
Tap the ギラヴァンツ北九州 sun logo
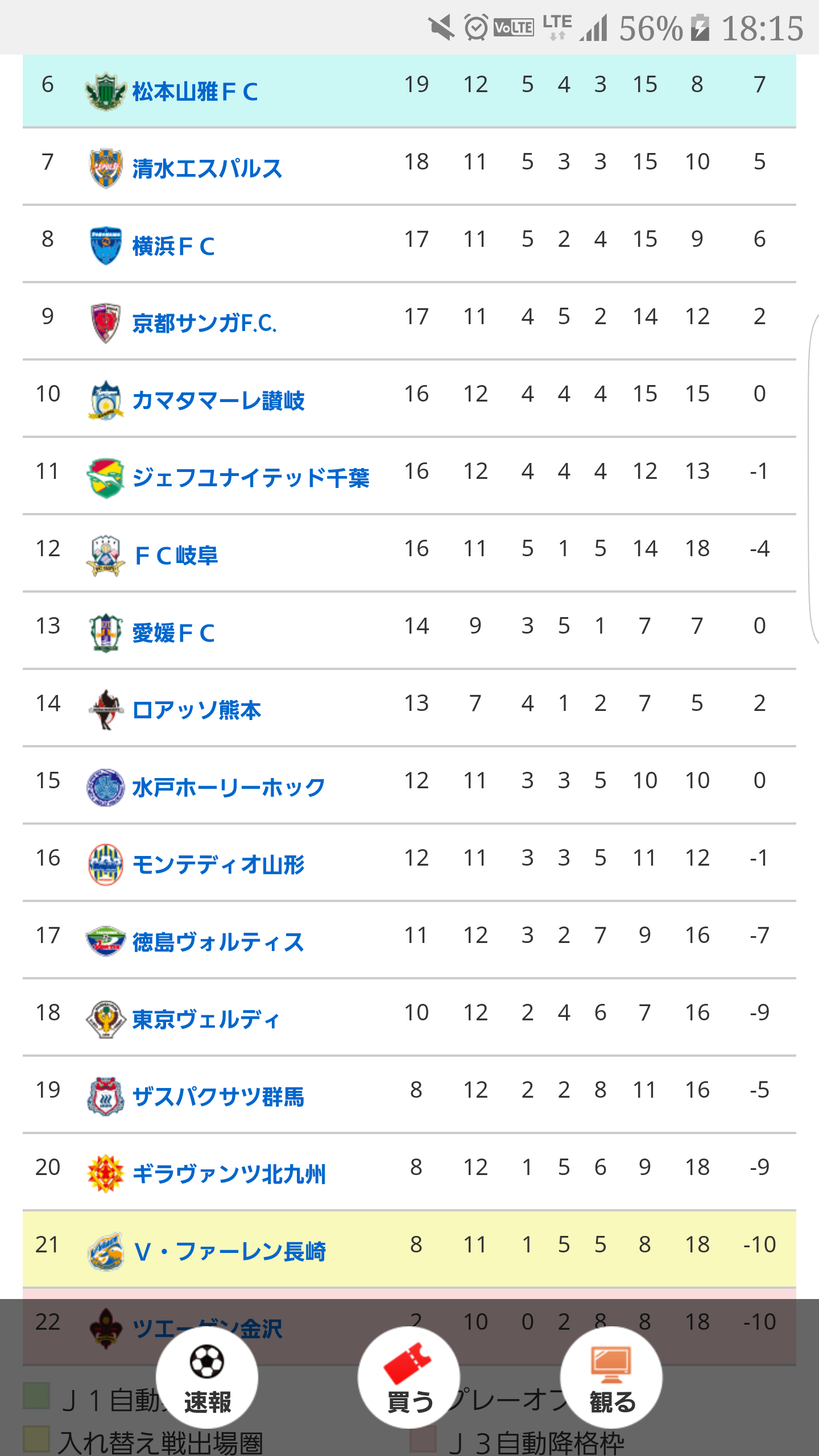(106, 1174)
